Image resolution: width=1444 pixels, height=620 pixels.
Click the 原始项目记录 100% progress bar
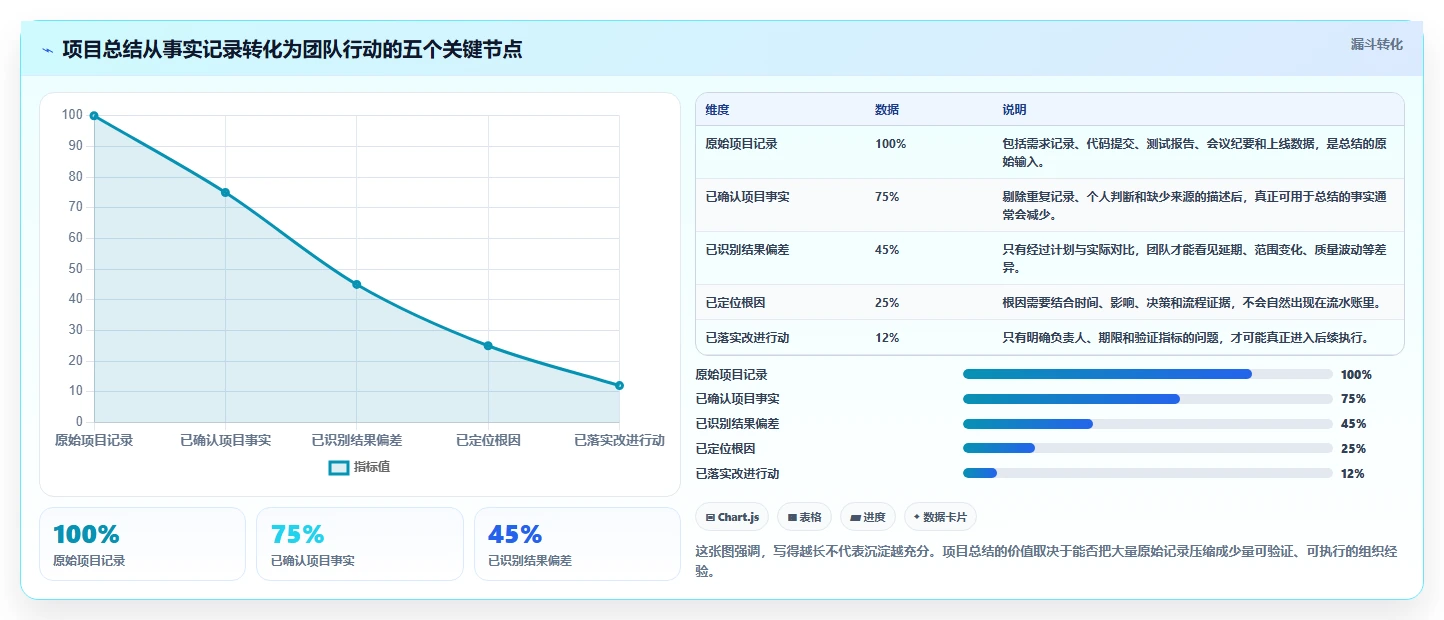pos(1148,374)
